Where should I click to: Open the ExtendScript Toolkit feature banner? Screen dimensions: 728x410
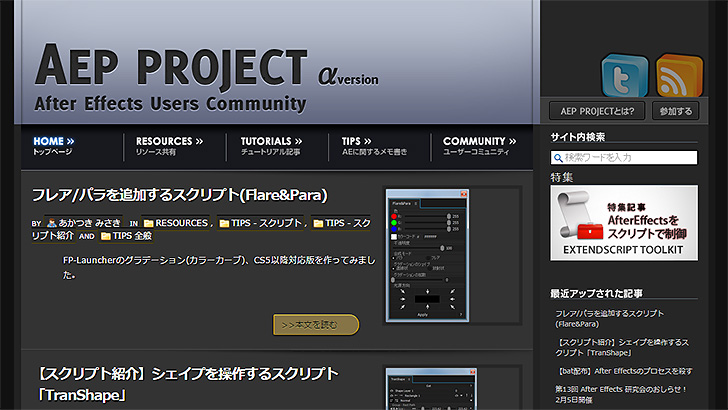point(623,223)
